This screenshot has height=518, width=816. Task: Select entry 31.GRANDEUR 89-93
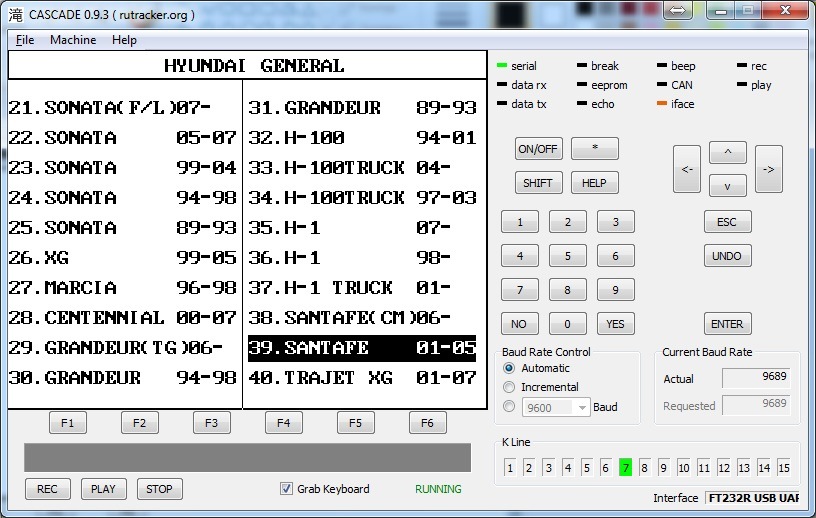tap(362, 108)
